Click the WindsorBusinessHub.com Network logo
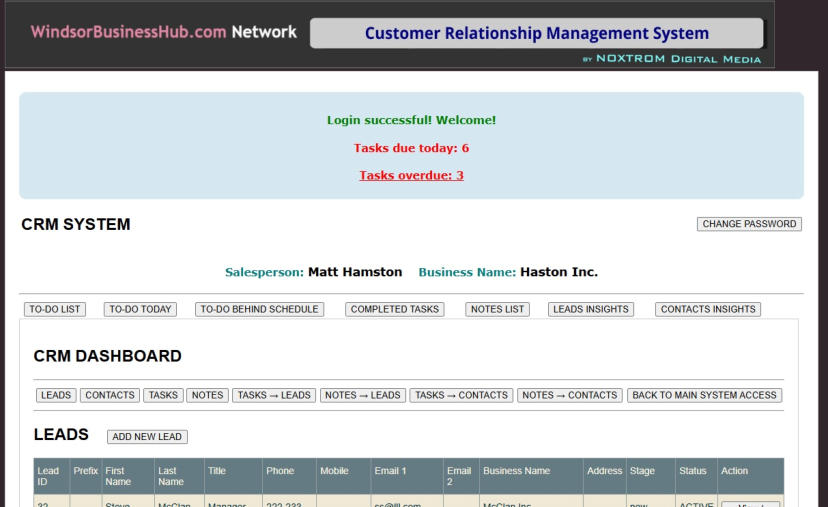 click(164, 32)
